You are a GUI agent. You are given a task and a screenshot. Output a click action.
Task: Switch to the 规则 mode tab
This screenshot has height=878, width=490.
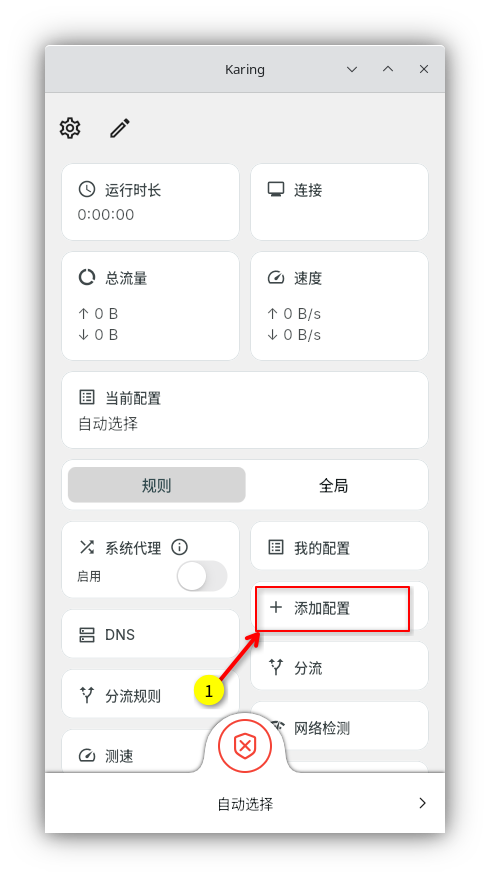point(157,485)
